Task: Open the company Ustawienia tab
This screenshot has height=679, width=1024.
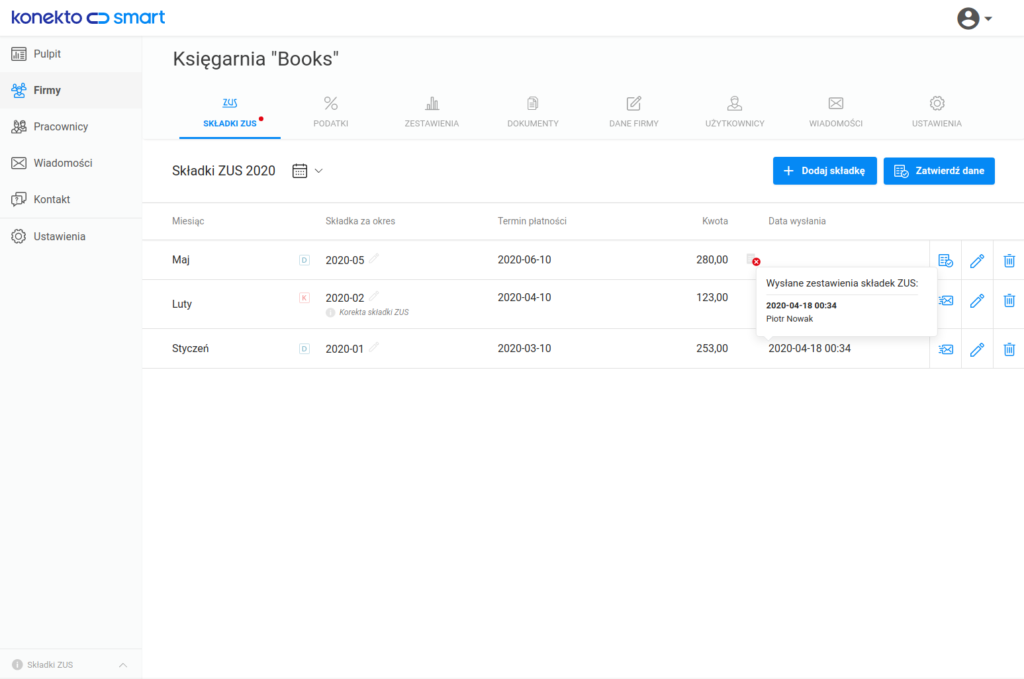Action: 936,112
